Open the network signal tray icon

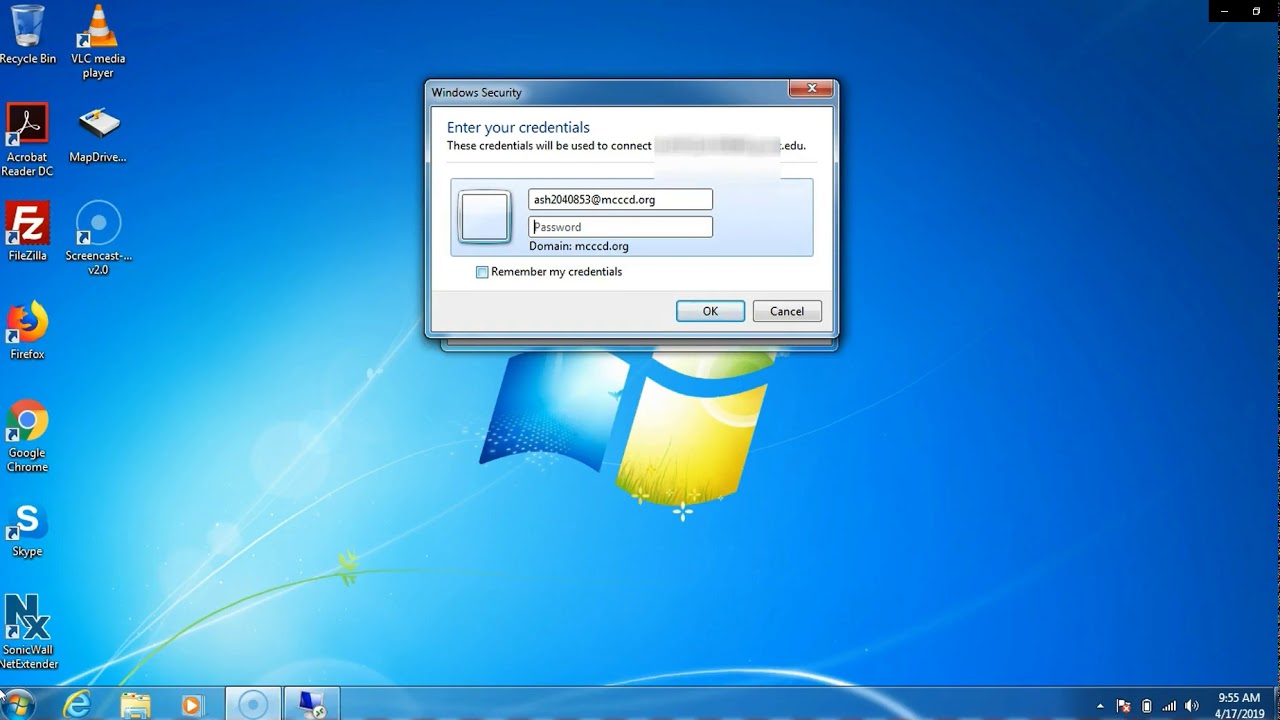click(1169, 706)
